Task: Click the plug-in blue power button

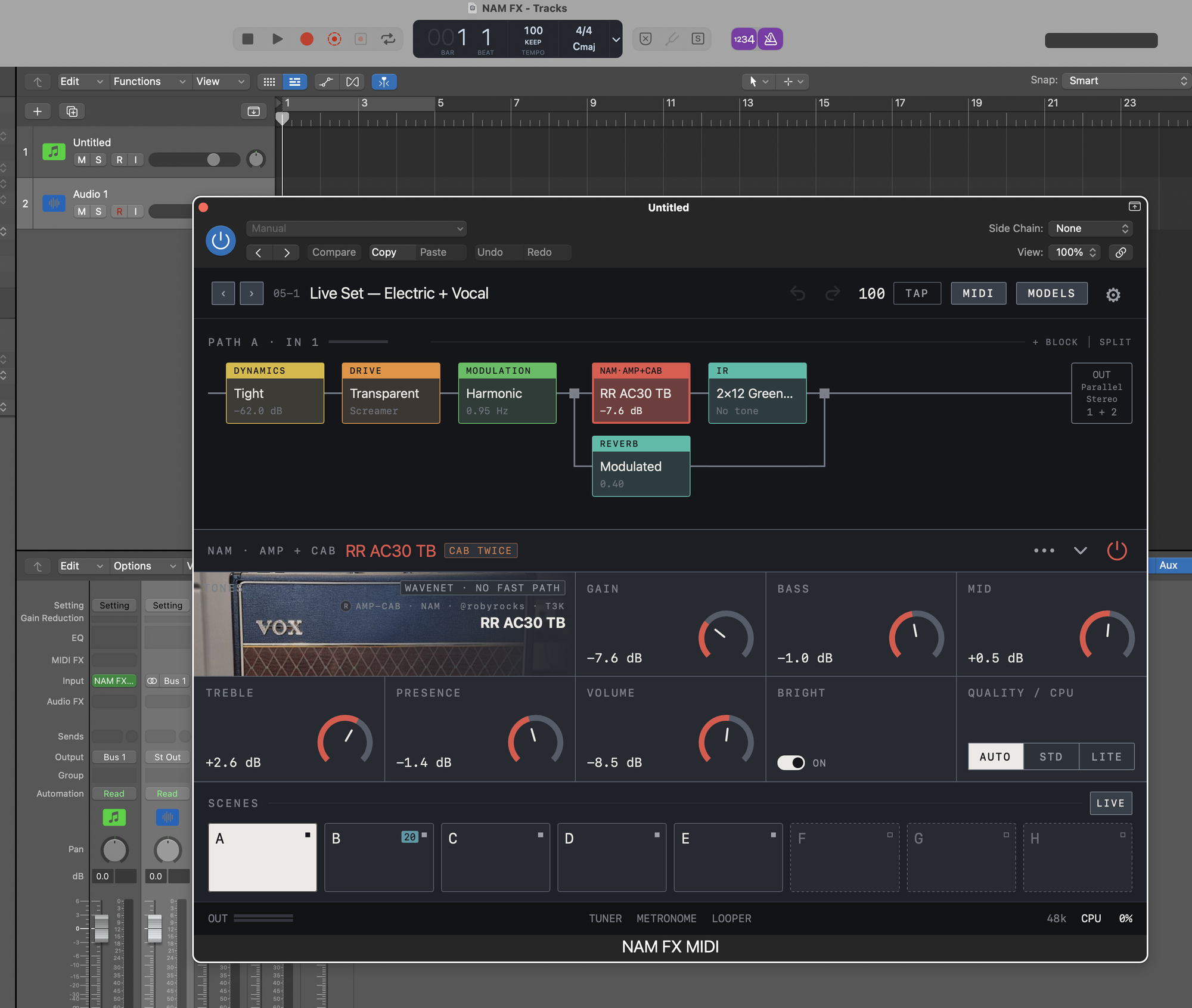Action: coord(221,241)
